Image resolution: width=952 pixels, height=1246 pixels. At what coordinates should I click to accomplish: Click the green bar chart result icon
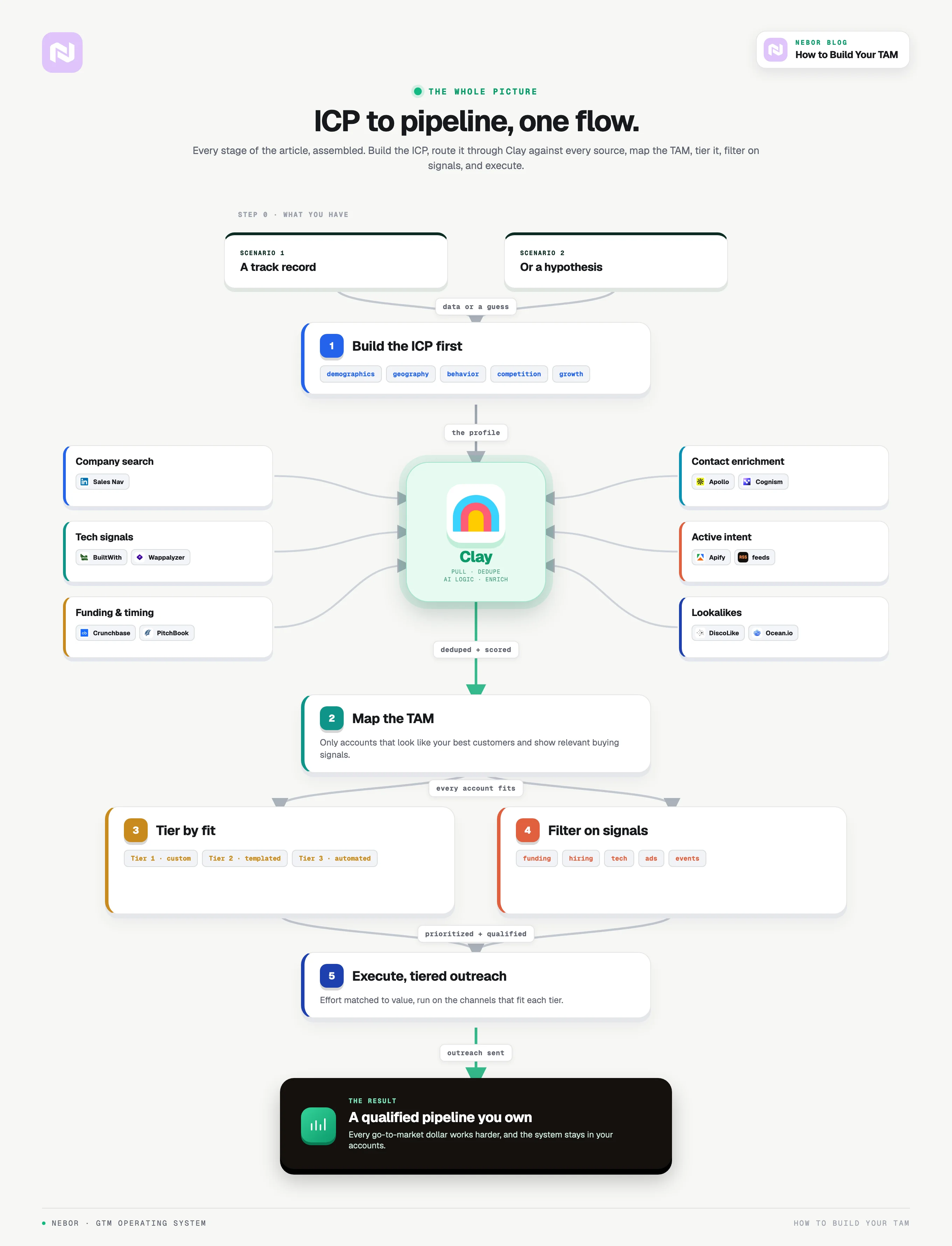coord(318,1125)
